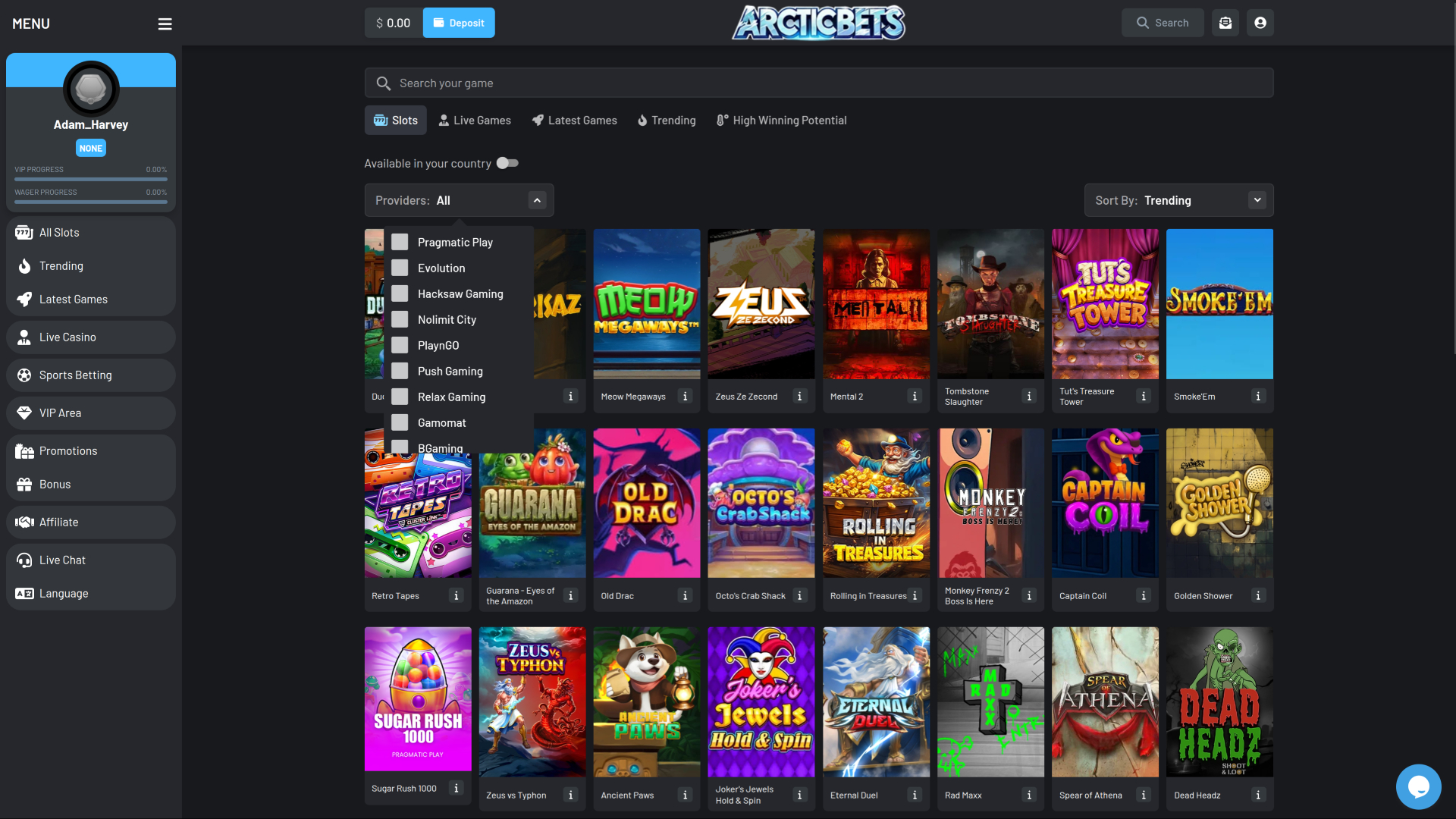Screen dimensions: 1456x819
Task: Switch to the Slots tab
Action: (x=395, y=121)
